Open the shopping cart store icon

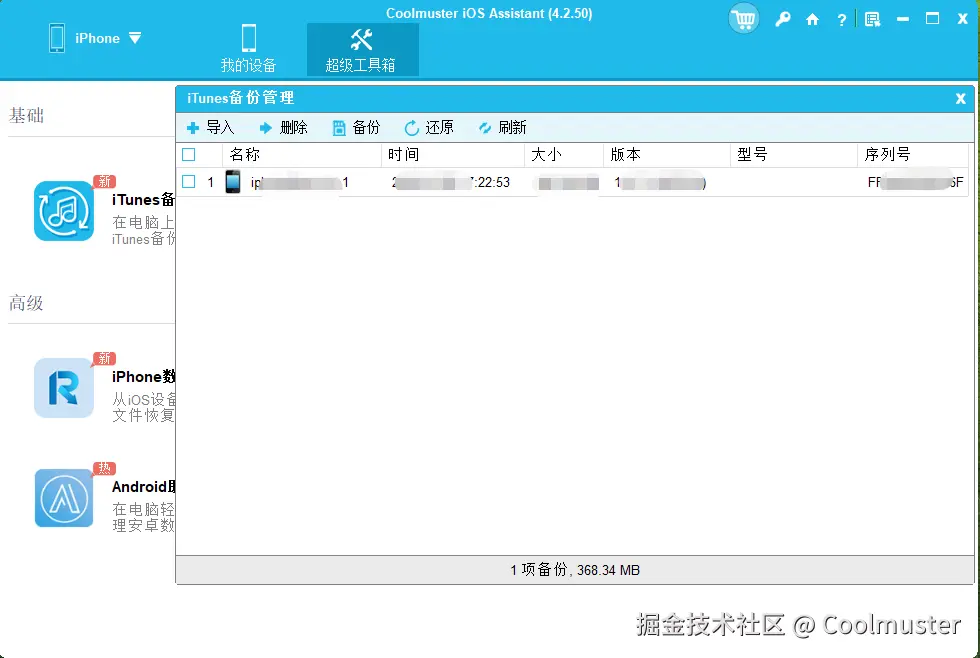pos(743,18)
